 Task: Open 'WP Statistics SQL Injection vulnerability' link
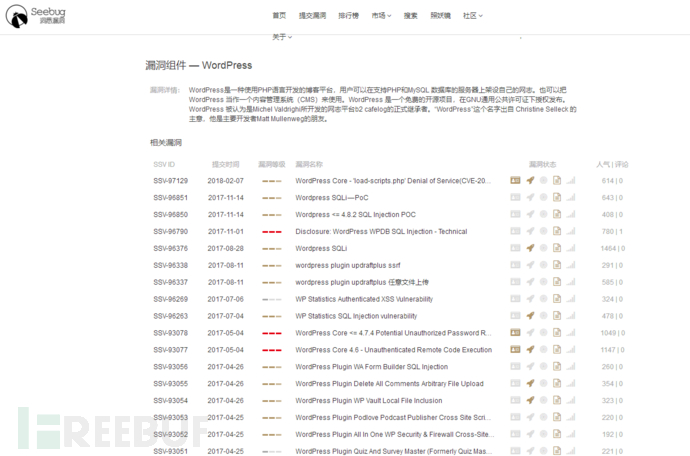coord(356,316)
